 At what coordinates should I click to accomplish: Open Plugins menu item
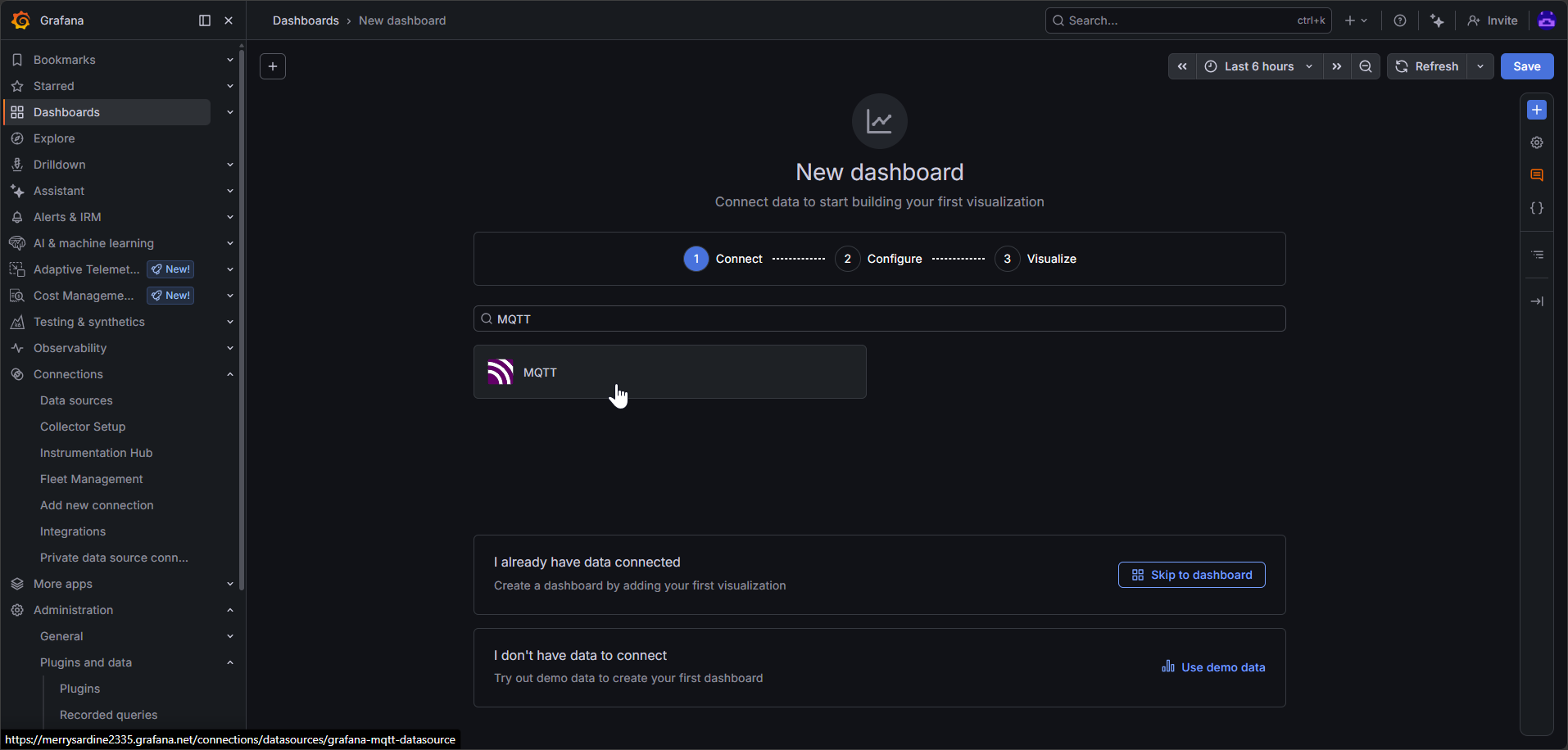click(79, 689)
